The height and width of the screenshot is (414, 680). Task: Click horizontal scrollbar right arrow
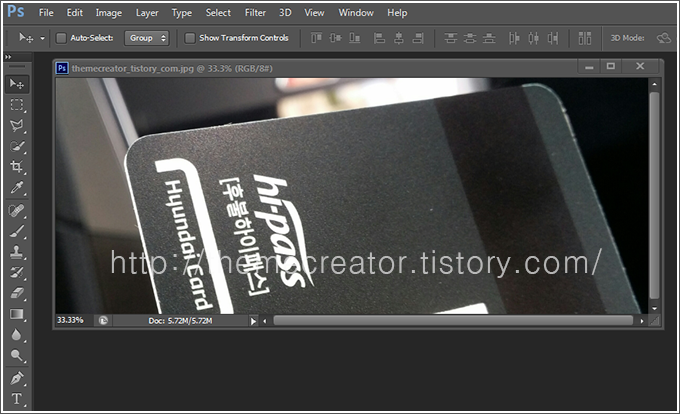pyautogui.click(x=642, y=321)
